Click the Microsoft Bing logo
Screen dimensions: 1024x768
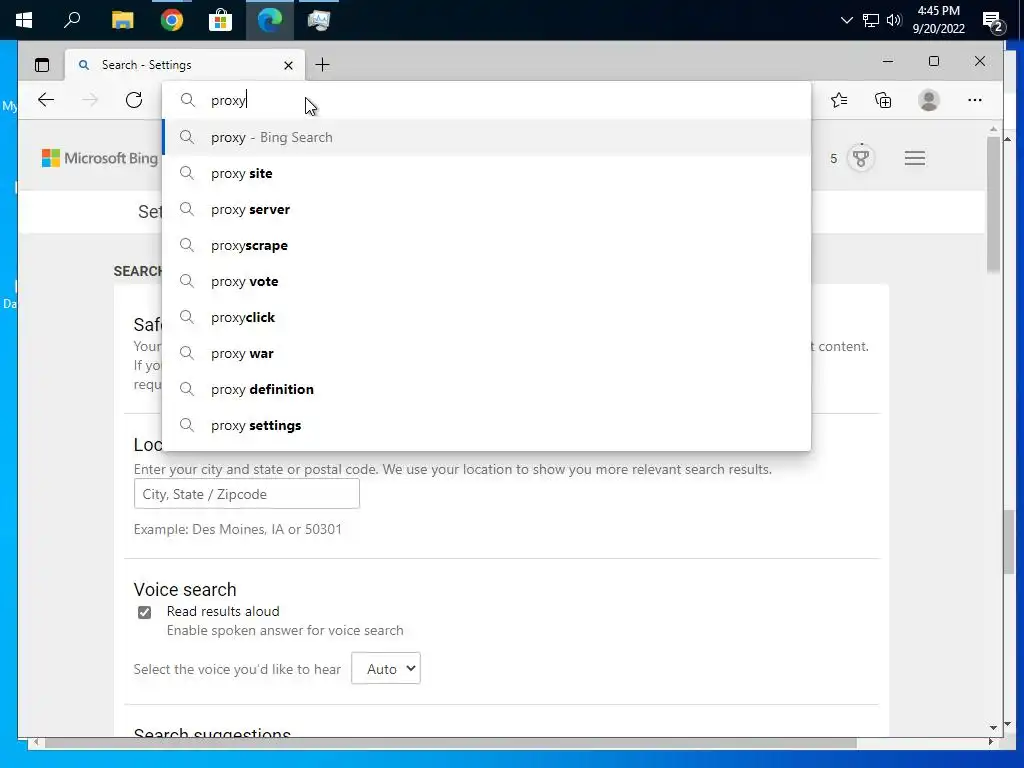[100, 158]
